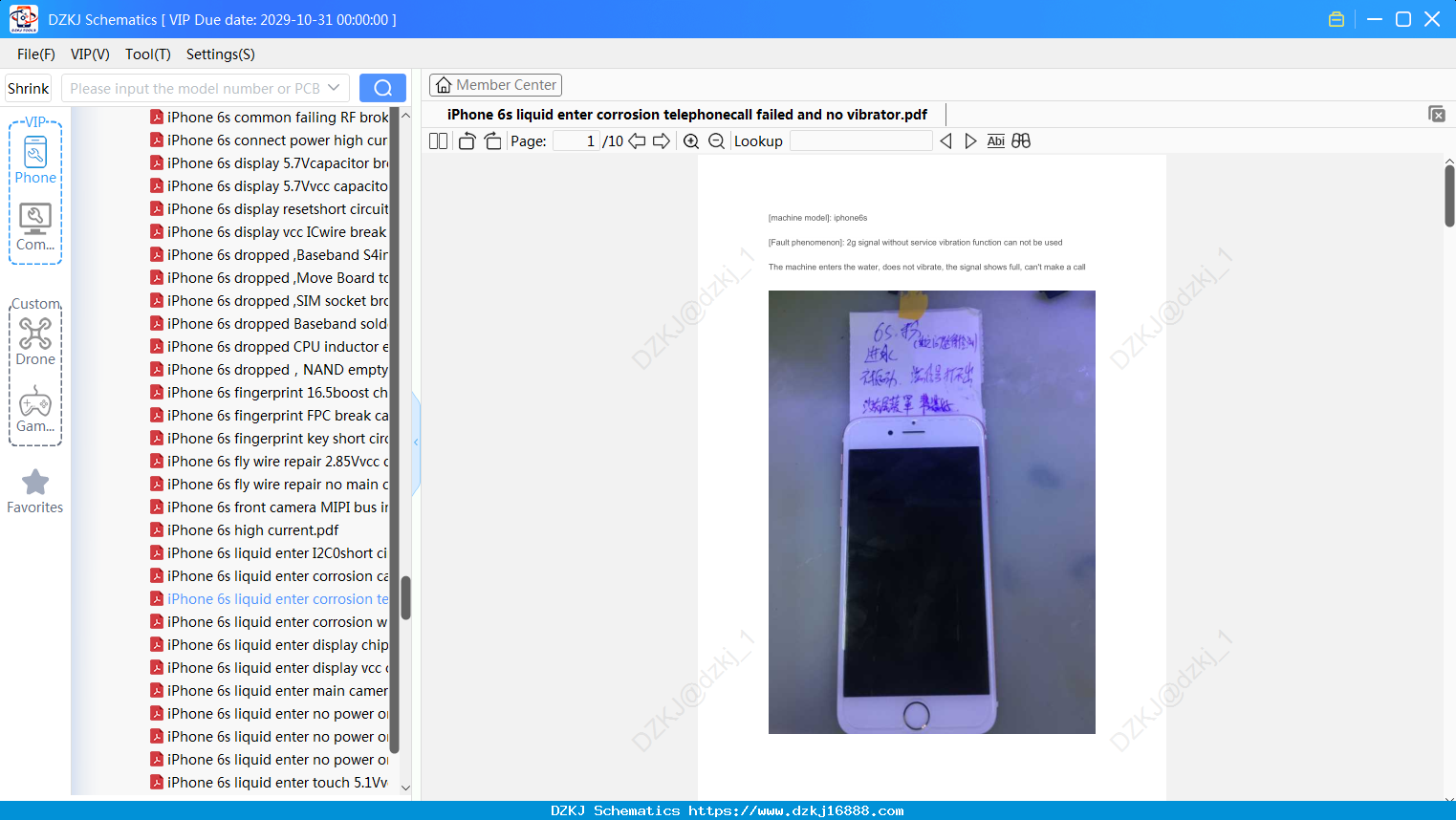
Task: Open iPhone 6s fingerprint FPC break file
Action: 270,416
